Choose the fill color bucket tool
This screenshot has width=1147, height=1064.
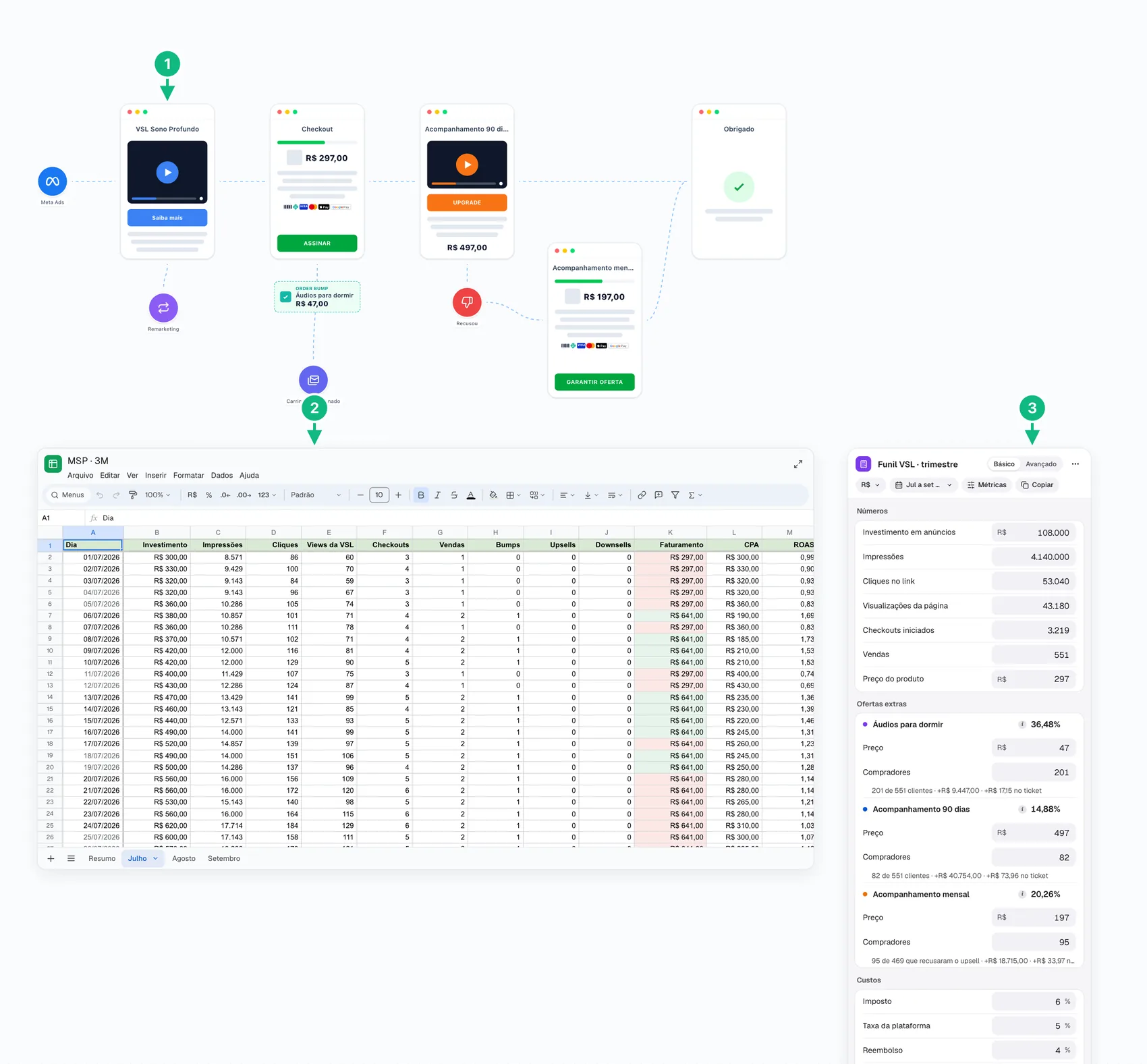pyautogui.click(x=493, y=495)
